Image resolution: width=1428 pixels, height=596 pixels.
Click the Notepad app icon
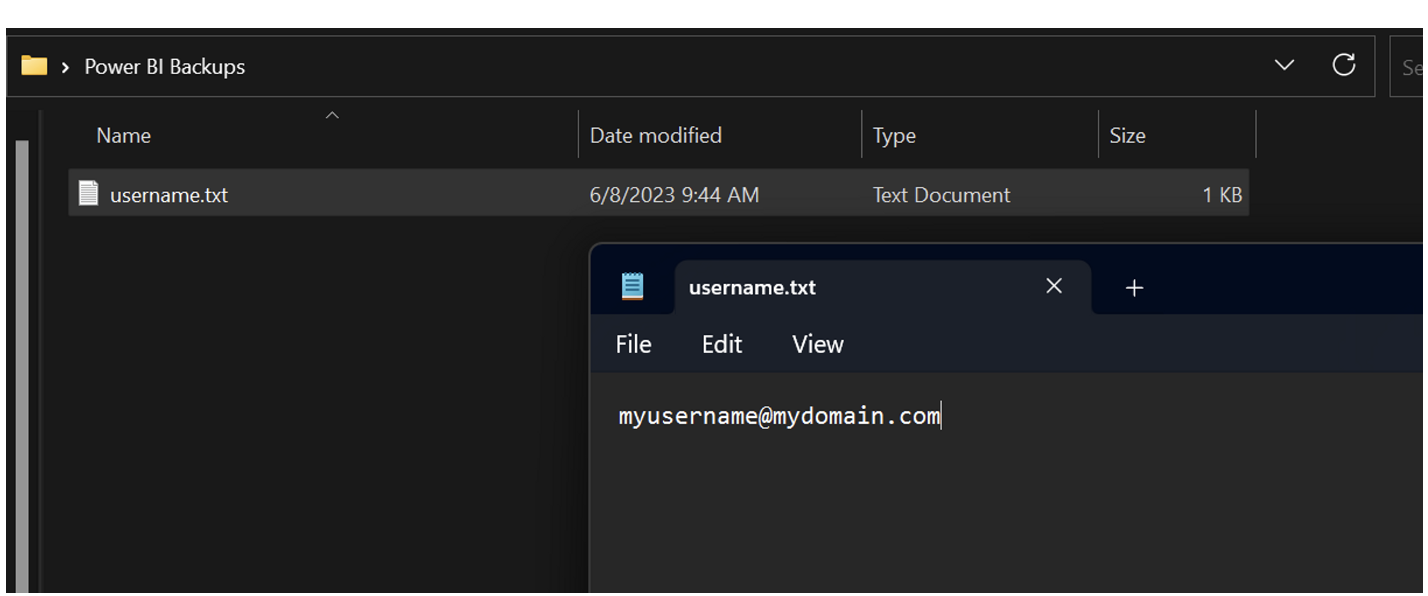[x=632, y=287]
